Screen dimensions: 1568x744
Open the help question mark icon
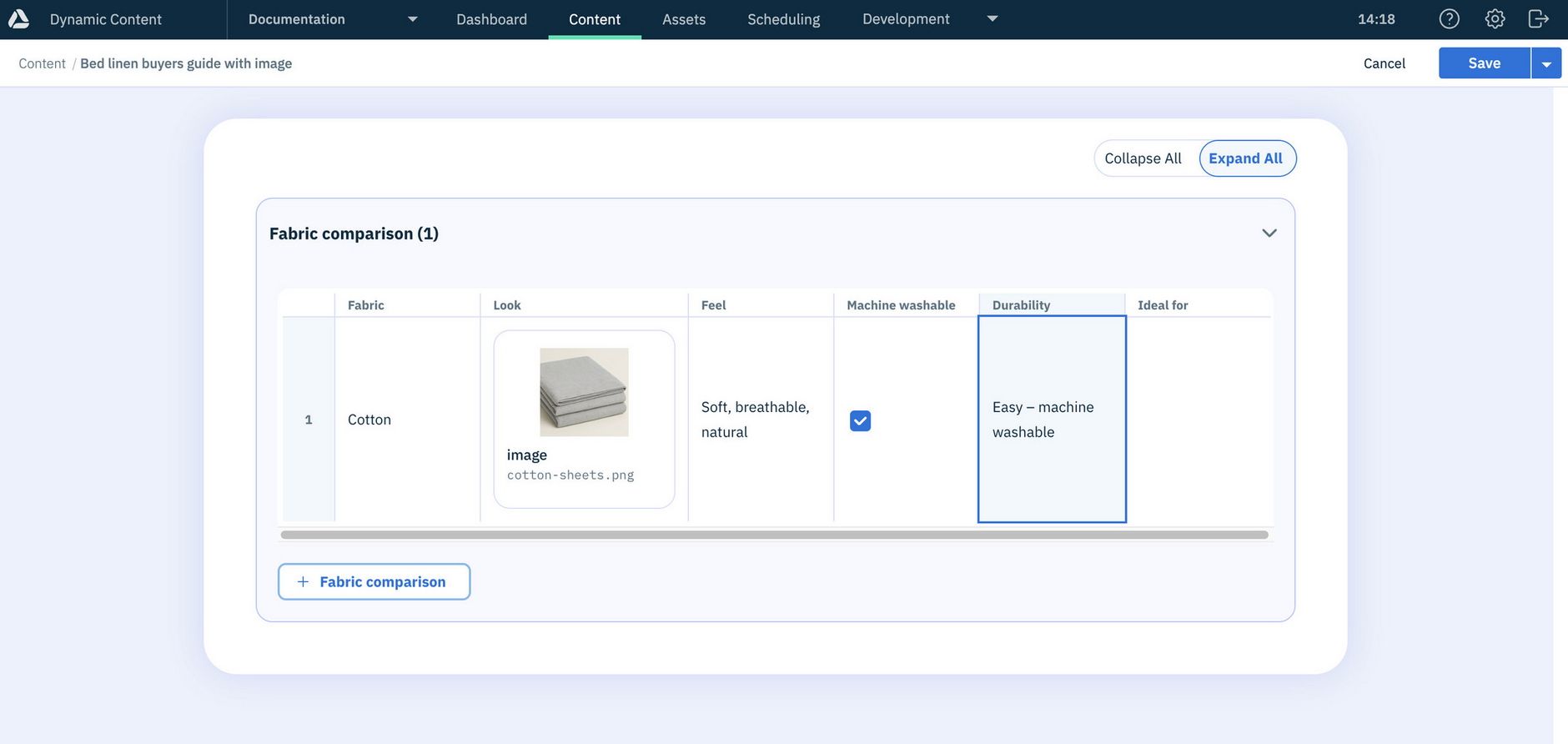(1450, 19)
